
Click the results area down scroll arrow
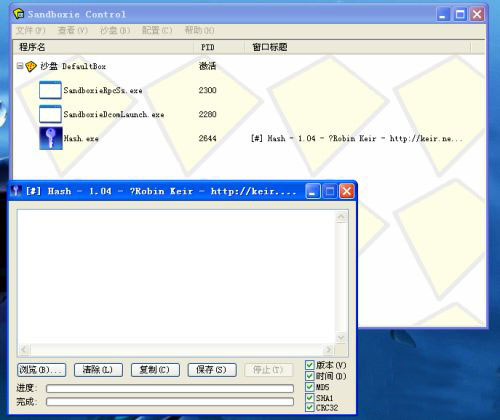point(341,338)
